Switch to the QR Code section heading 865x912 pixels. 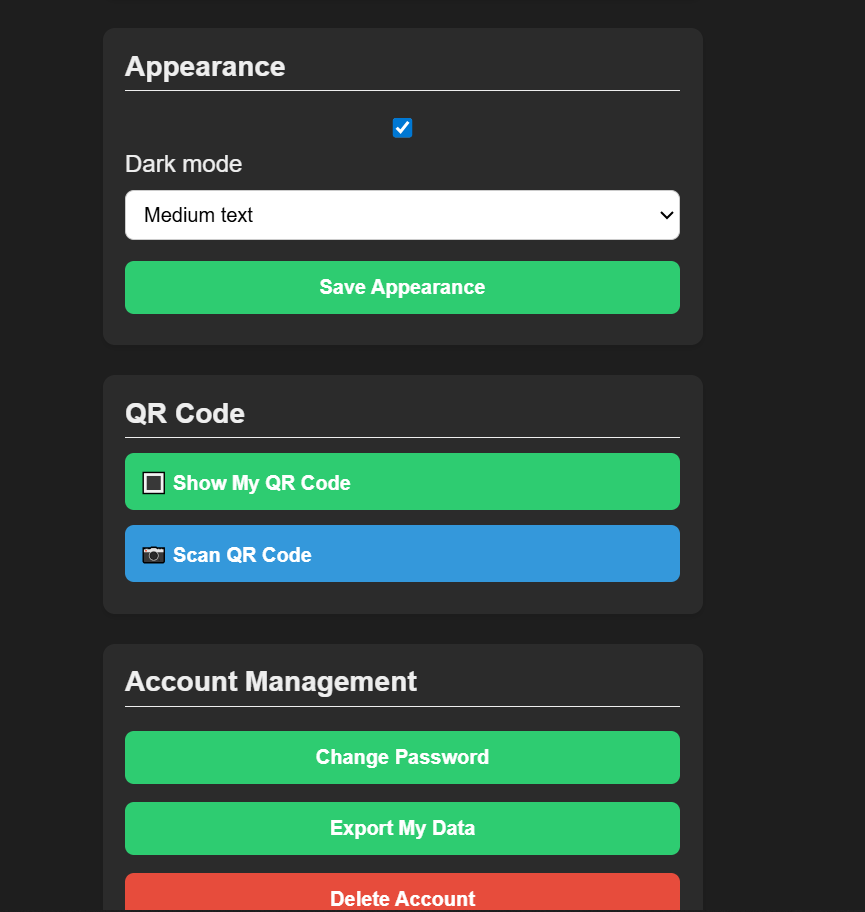point(185,413)
